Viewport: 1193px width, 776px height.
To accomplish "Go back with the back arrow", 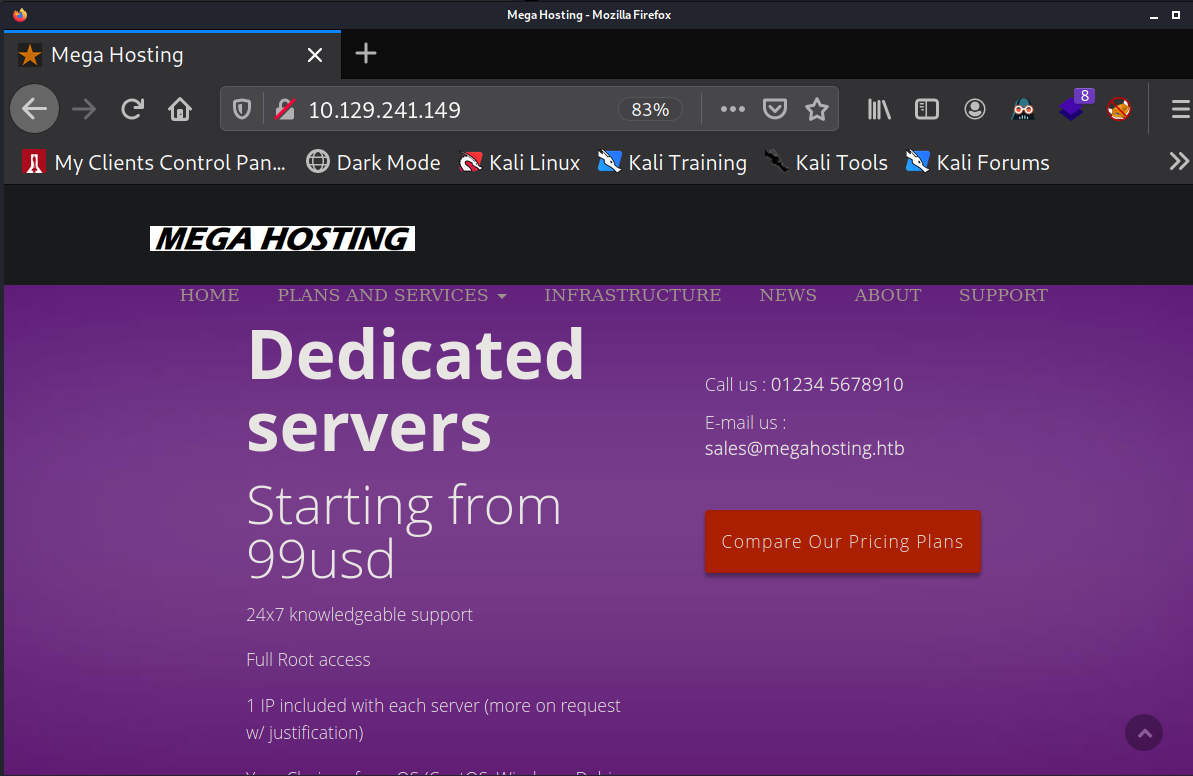I will point(34,109).
